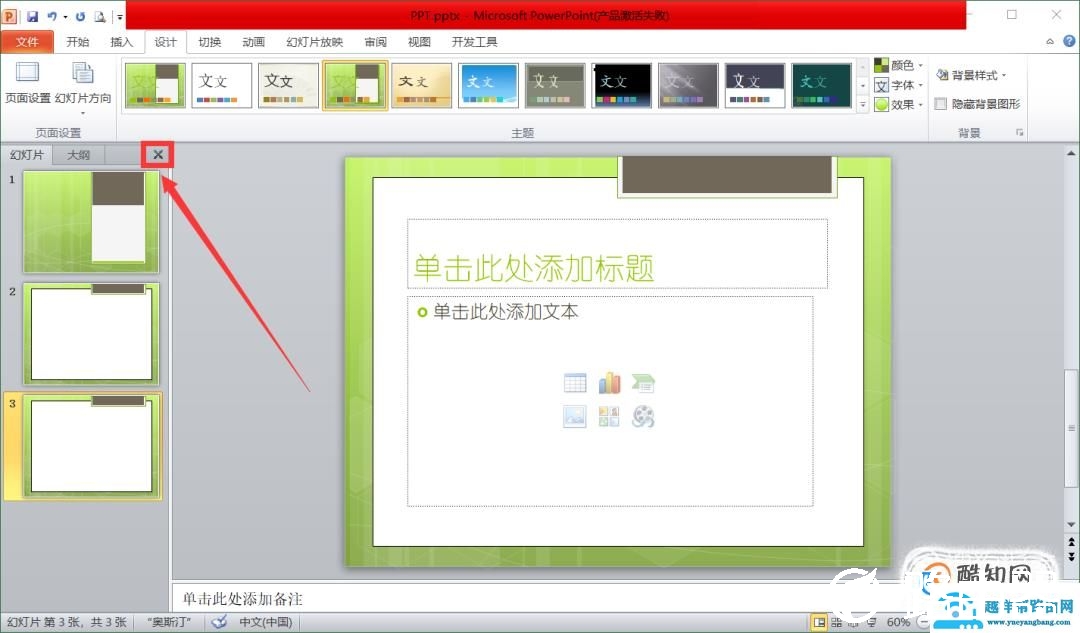Open the Outline (大纲) pane tab
This screenshot has height=633, width=1080.
point(78,155)
